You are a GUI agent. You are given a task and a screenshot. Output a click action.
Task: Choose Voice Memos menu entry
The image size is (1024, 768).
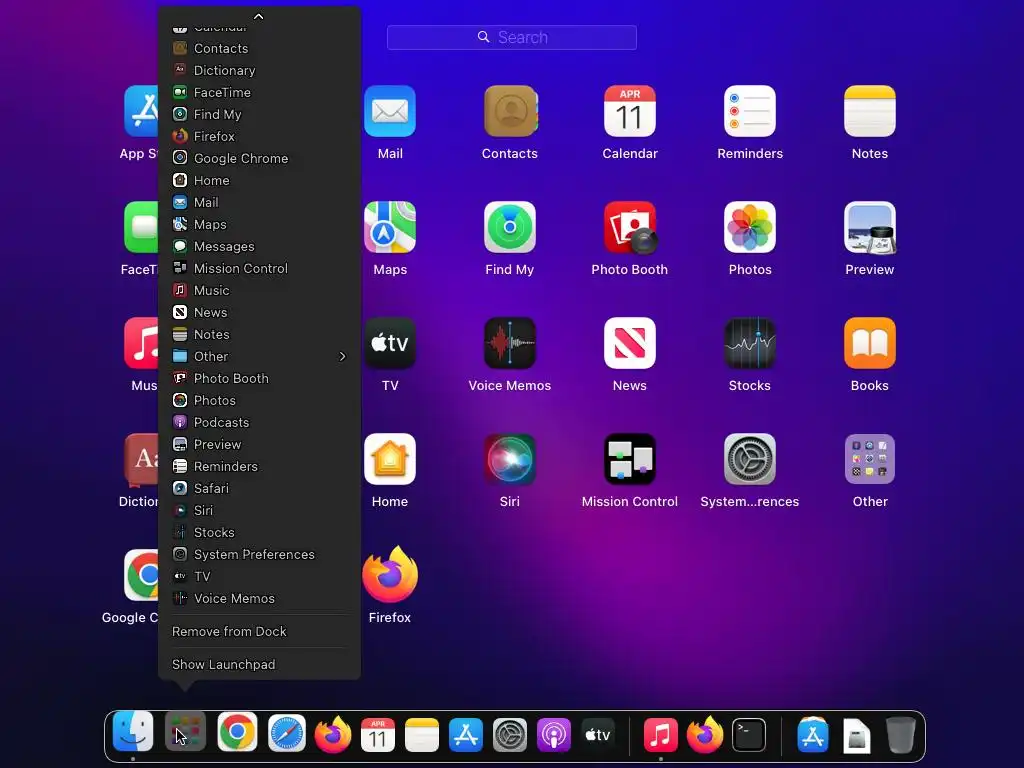coord(259,599)
